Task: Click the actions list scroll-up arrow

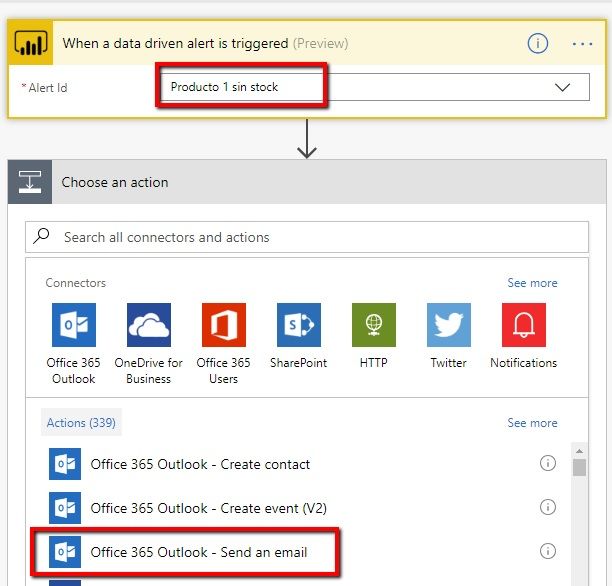Action: [579, 451]
